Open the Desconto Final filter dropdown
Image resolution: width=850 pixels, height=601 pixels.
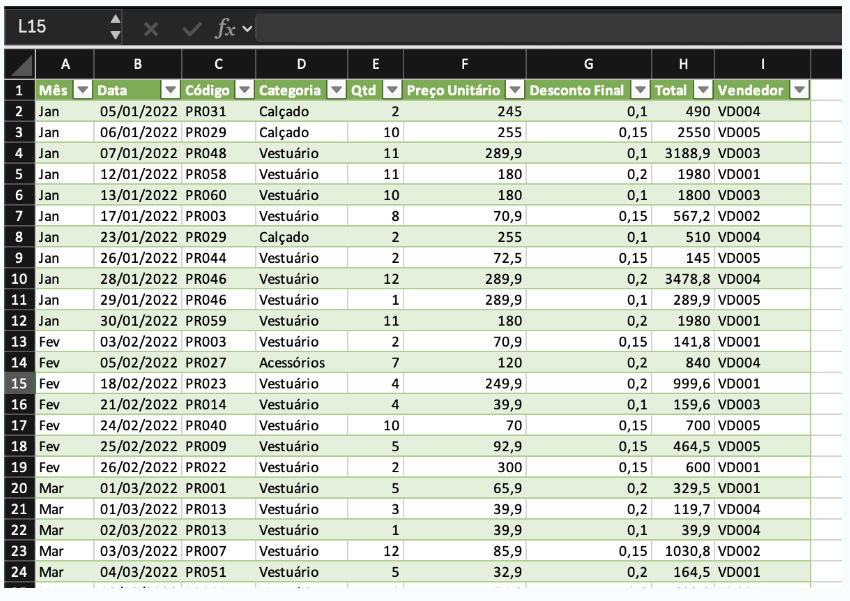641,90
